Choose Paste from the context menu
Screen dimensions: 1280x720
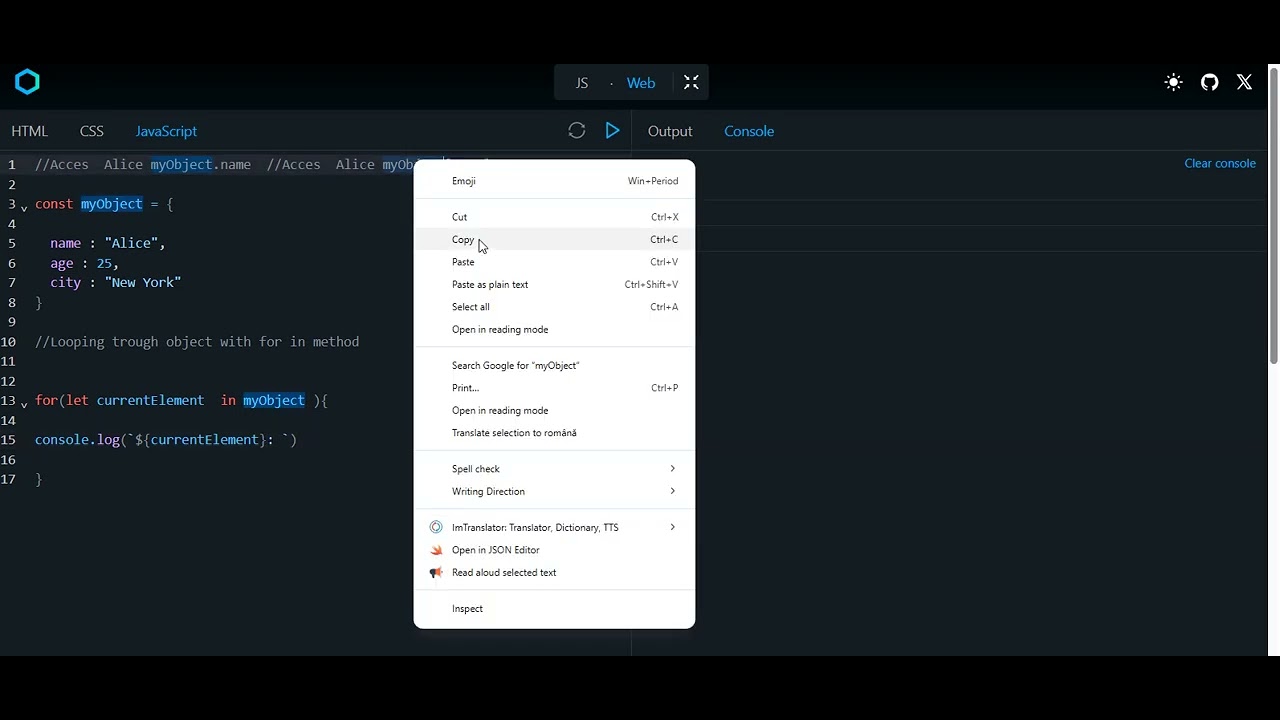(554, 262)
